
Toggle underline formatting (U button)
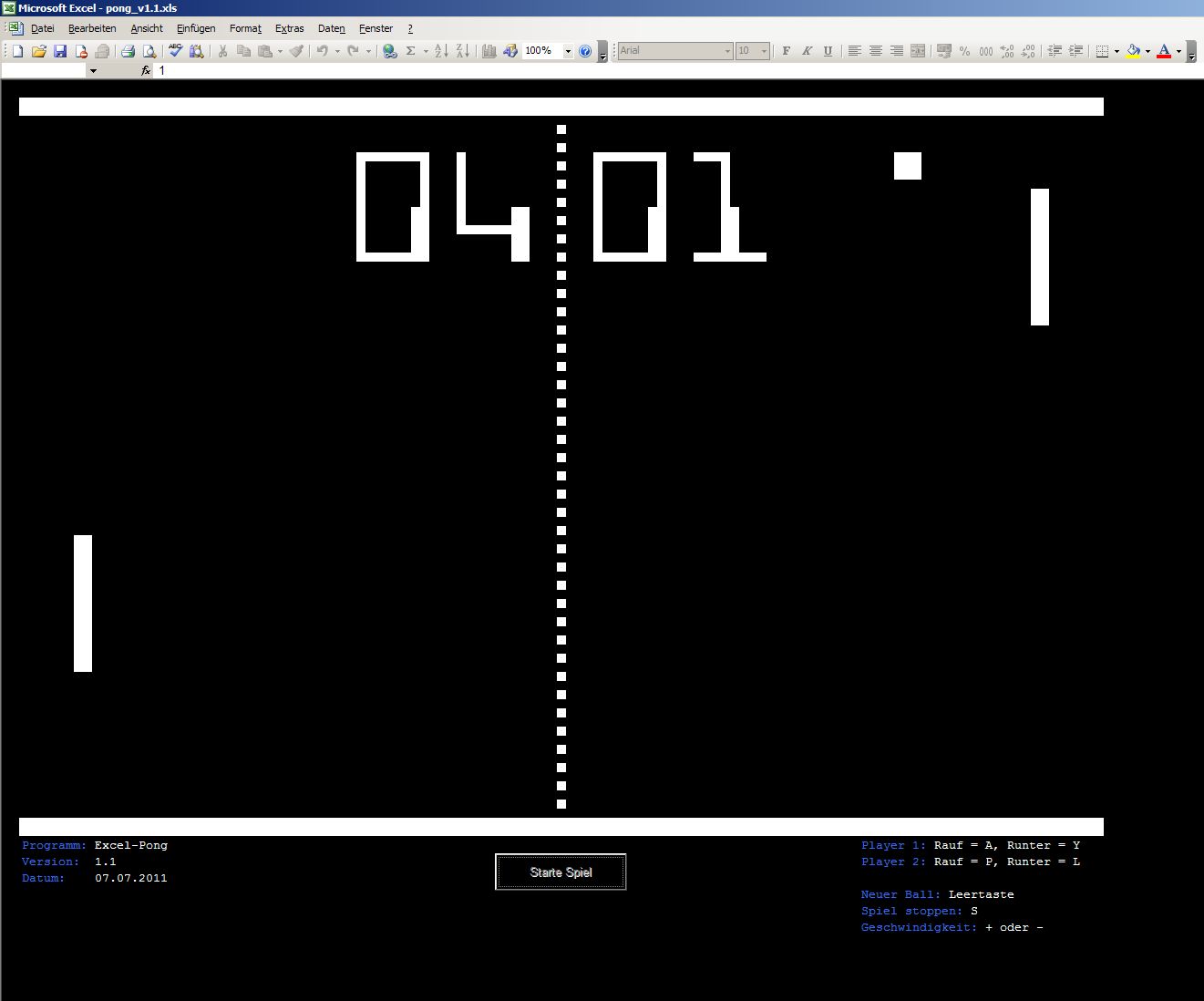(x=828, y=51)
